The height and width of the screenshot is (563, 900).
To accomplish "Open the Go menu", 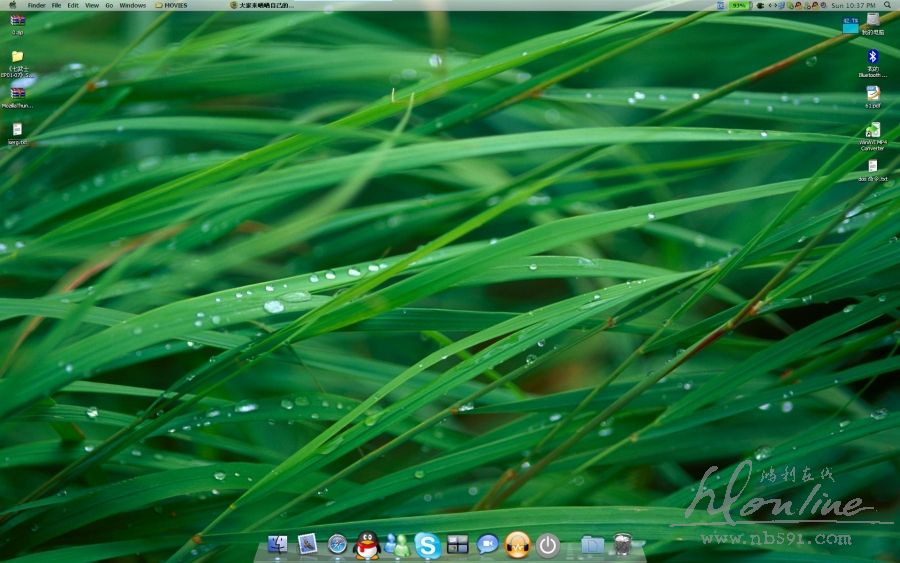I will coord(109,5).
